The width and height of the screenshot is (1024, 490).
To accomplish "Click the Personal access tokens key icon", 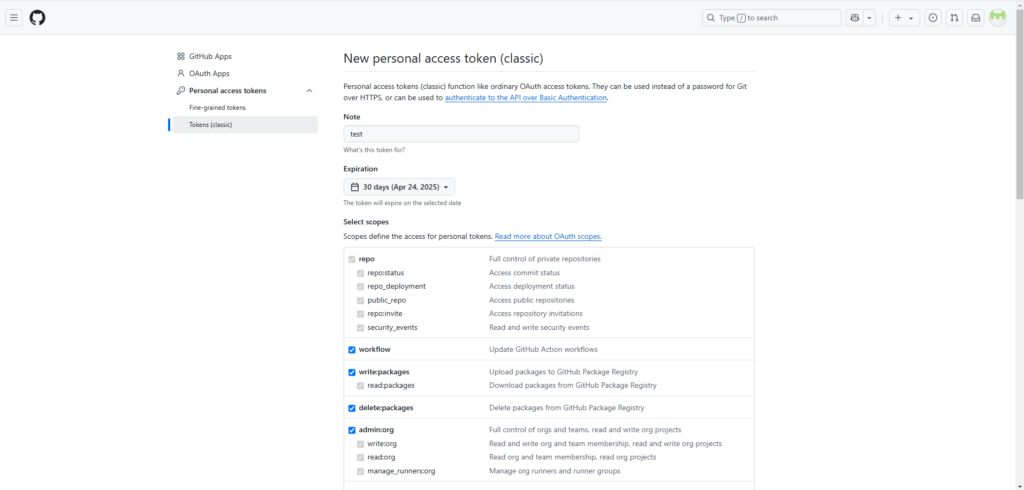I will click(181, 91).
